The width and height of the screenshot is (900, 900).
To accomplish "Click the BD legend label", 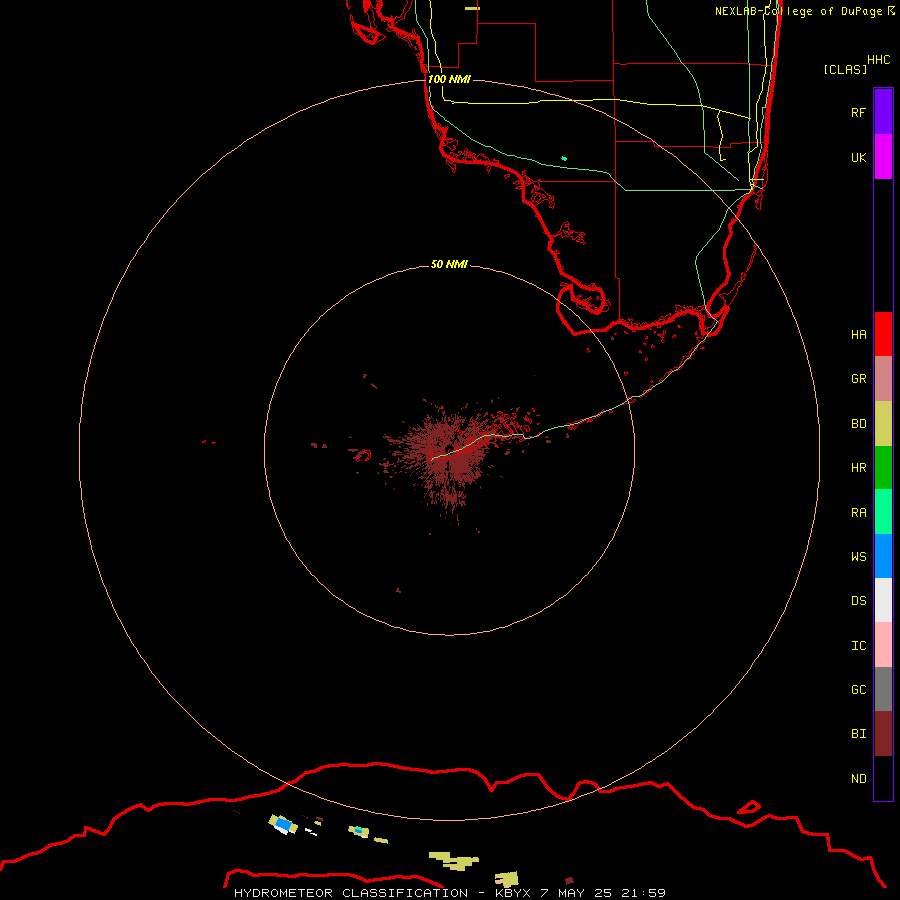I will 858,424.
